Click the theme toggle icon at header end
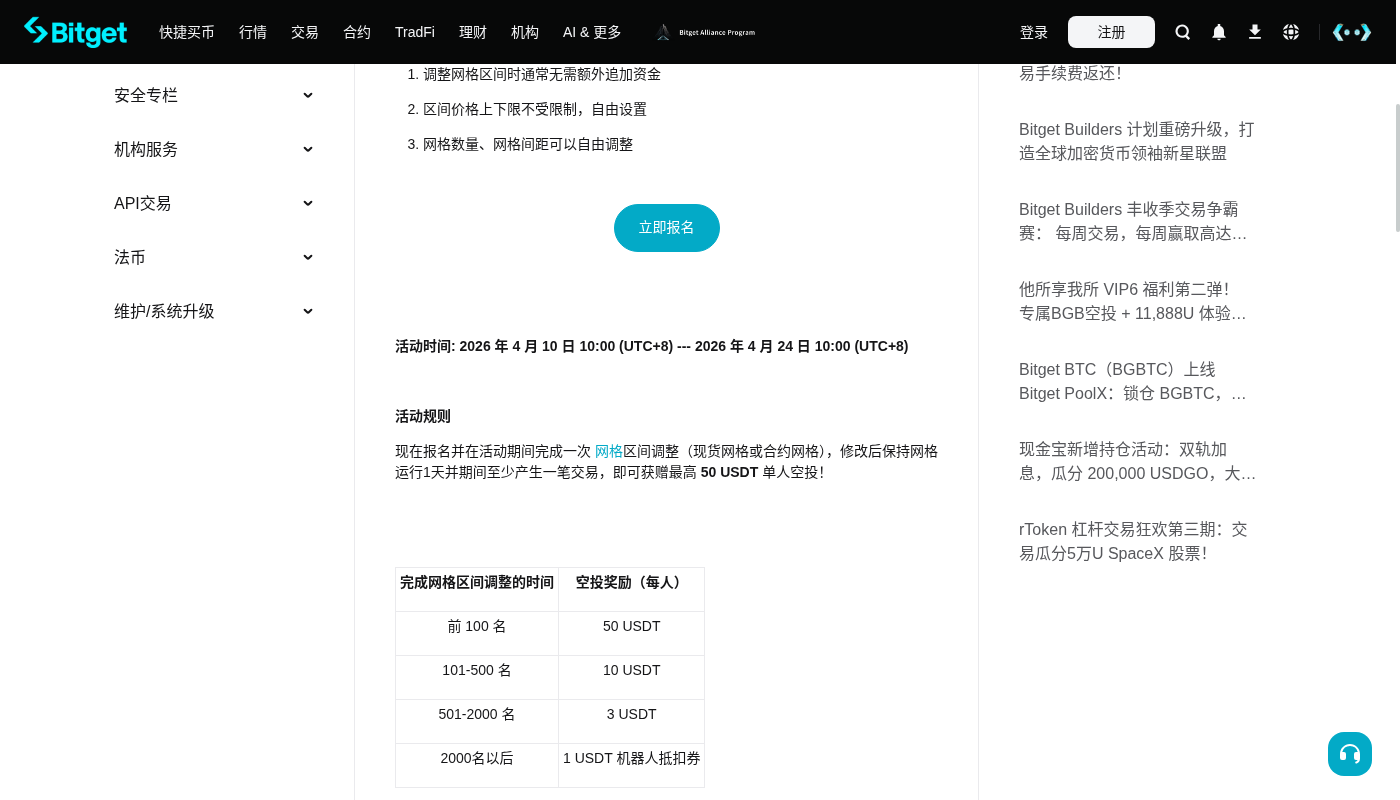 [1352, 32]
